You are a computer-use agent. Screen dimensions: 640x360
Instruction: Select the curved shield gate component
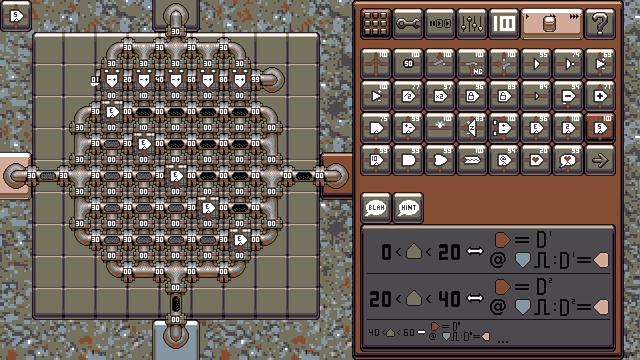440,160
